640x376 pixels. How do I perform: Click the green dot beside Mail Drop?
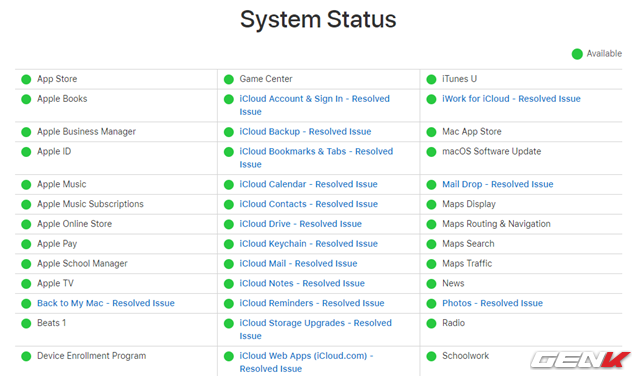(431, 185)
